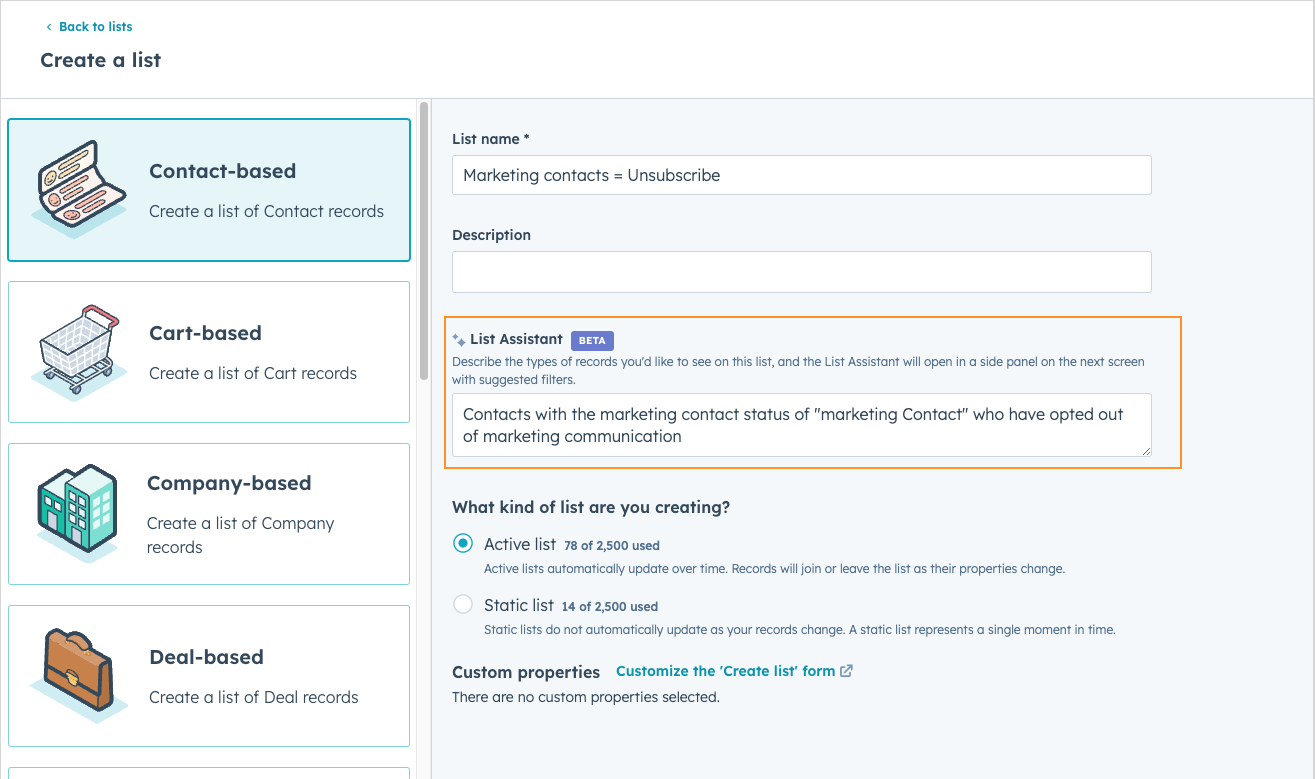Open 'Customize the Create list form' link
This screenshot has width=1315, height=779.
pyautogui.click(x=725, y=671)
